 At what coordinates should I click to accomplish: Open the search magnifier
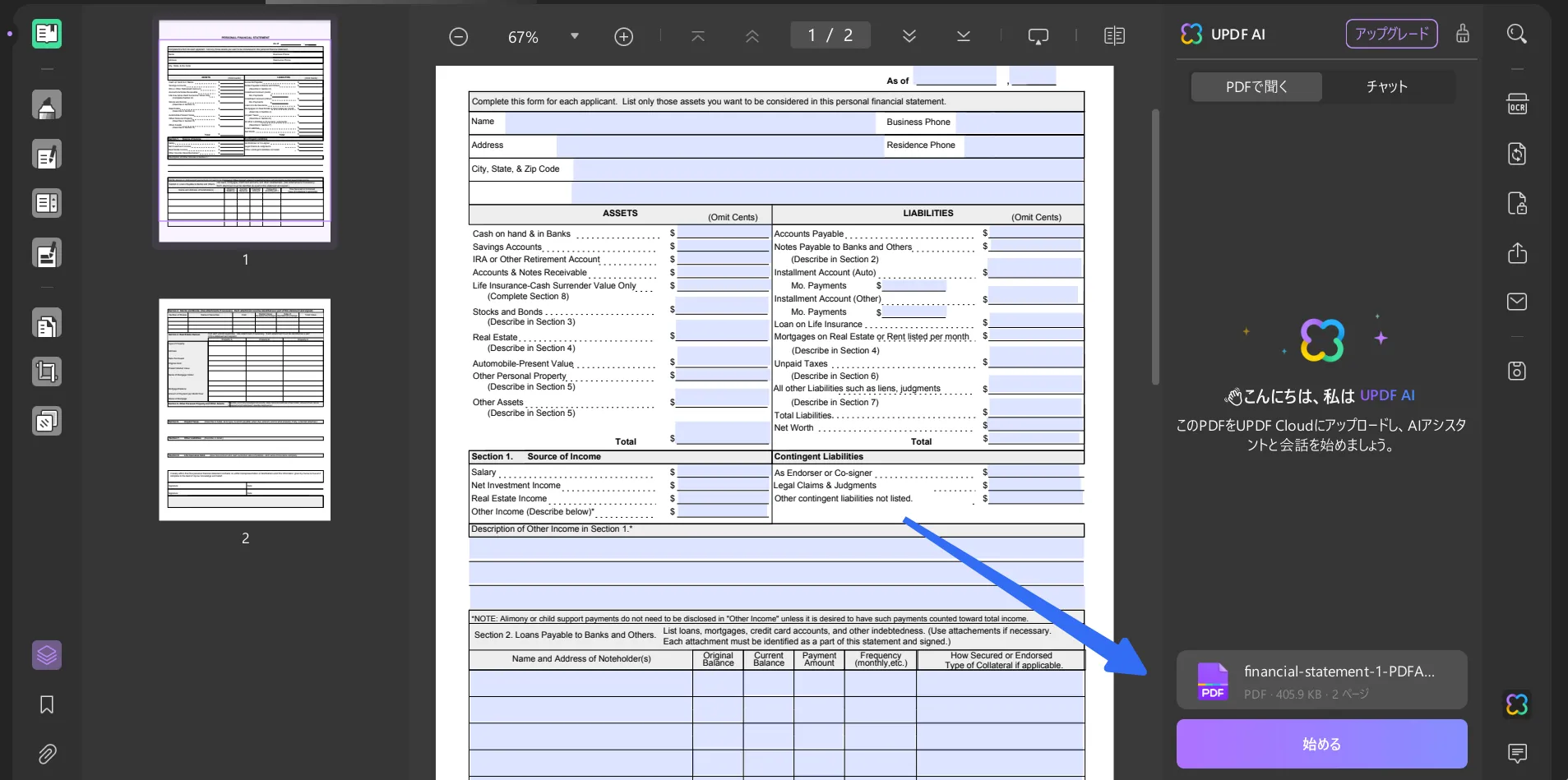click(x=1517, y=34)
